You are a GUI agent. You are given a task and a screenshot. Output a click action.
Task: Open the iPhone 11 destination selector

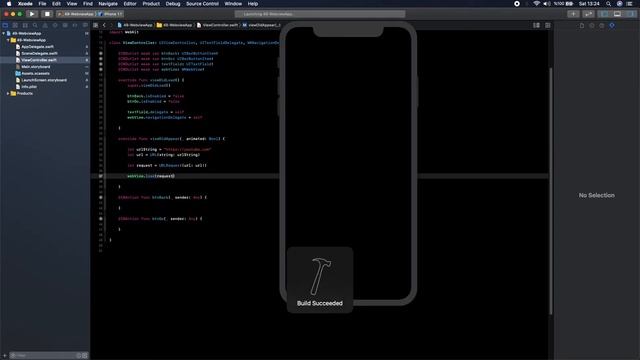[x=110, y=14]
